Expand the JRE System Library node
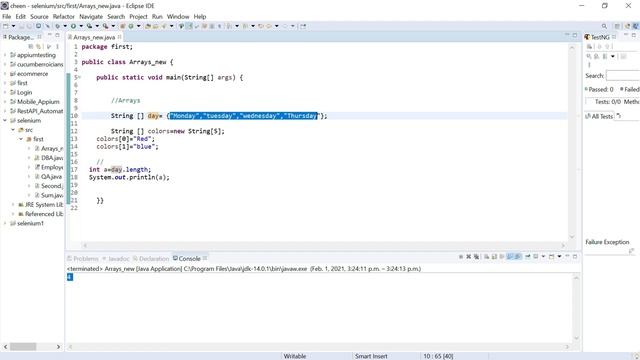 [13, 204]
